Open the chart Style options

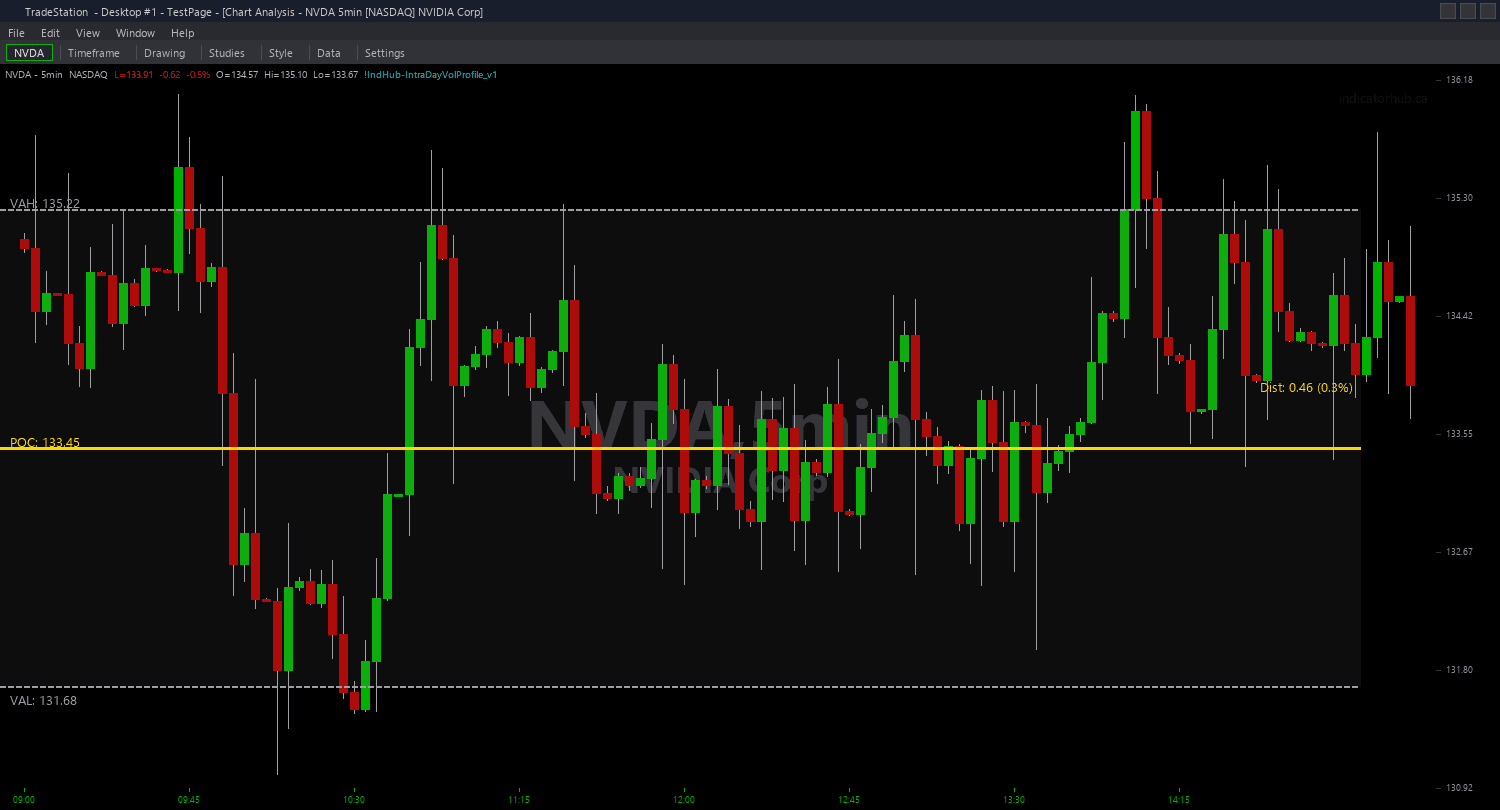280,52
